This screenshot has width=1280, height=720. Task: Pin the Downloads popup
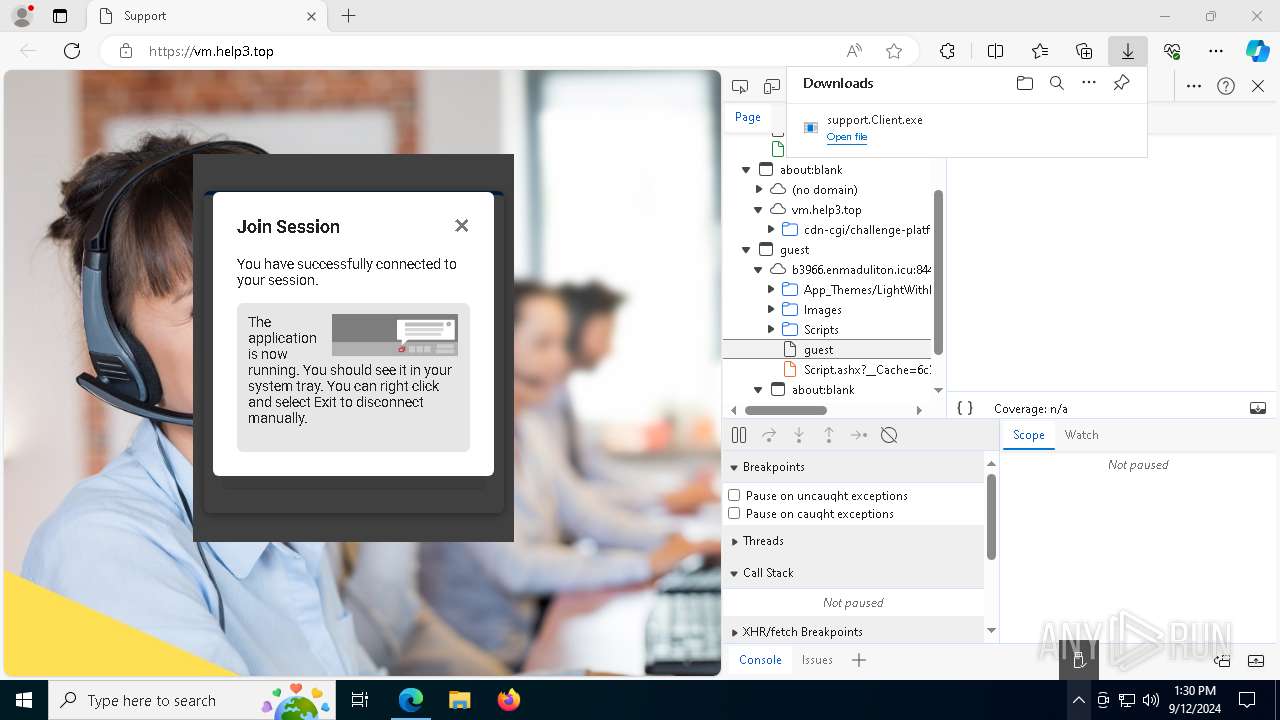[x=1121, y=84]
